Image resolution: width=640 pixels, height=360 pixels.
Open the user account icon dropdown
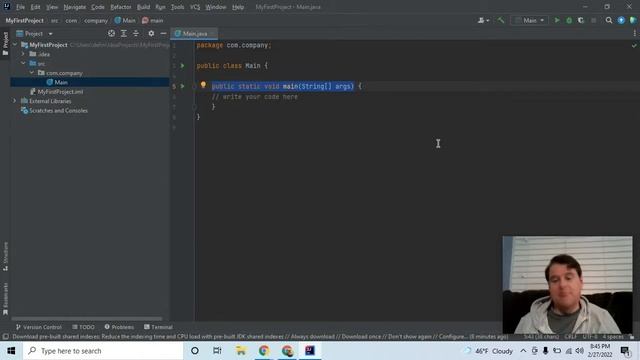pos(483,20)
